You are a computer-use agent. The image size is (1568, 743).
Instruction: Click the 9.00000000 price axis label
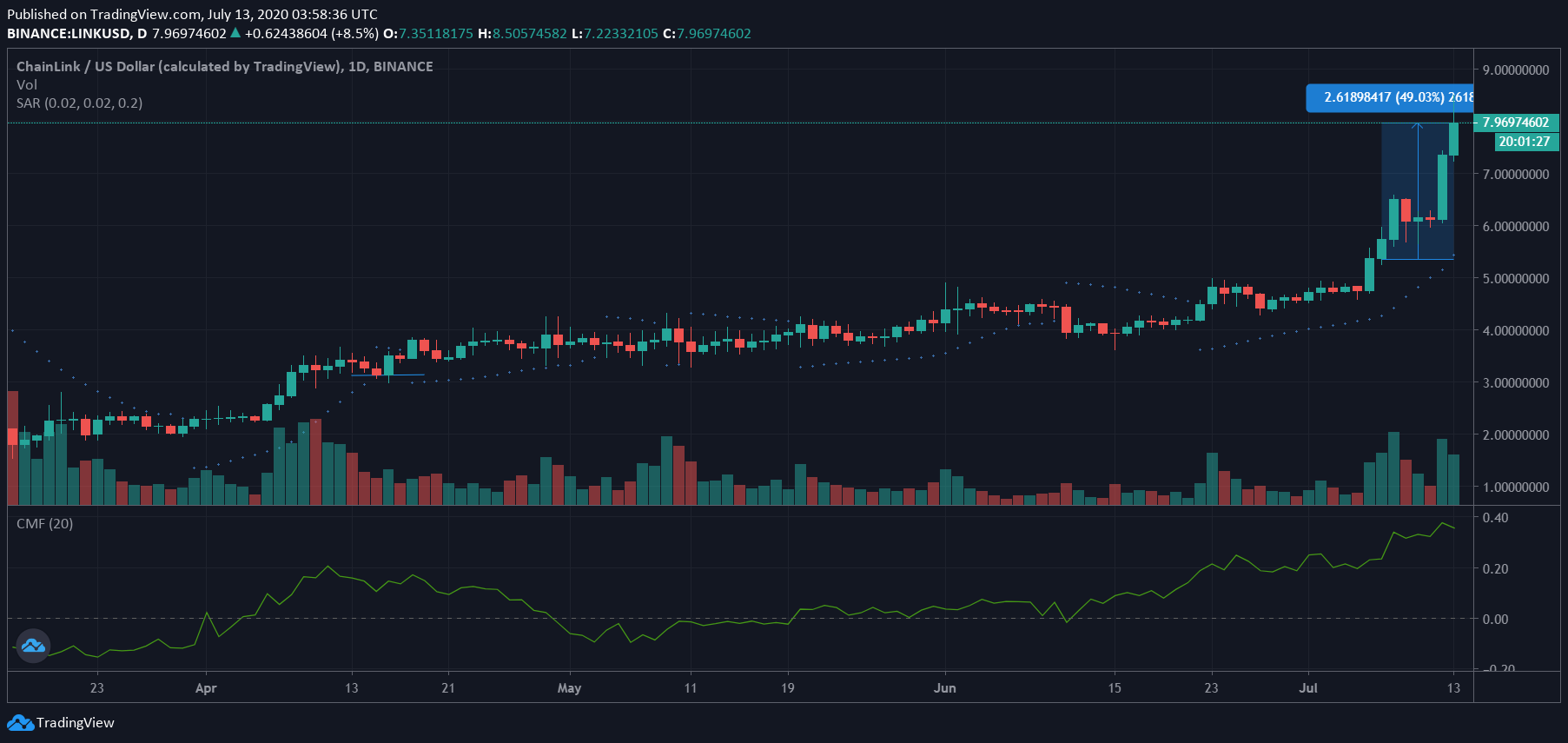click(x=1516, y=70)
